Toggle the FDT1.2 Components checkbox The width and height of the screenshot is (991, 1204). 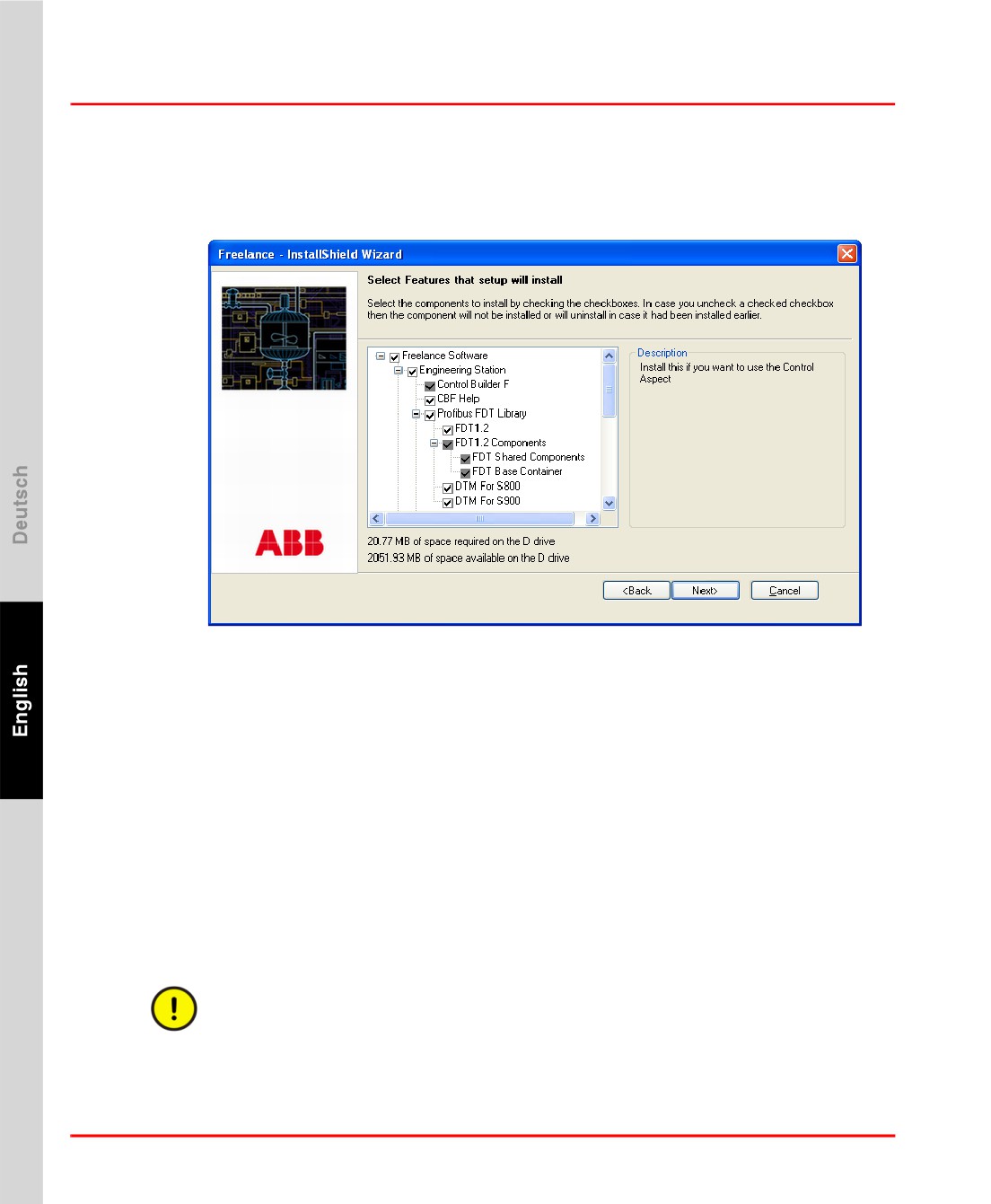point(448,444)
